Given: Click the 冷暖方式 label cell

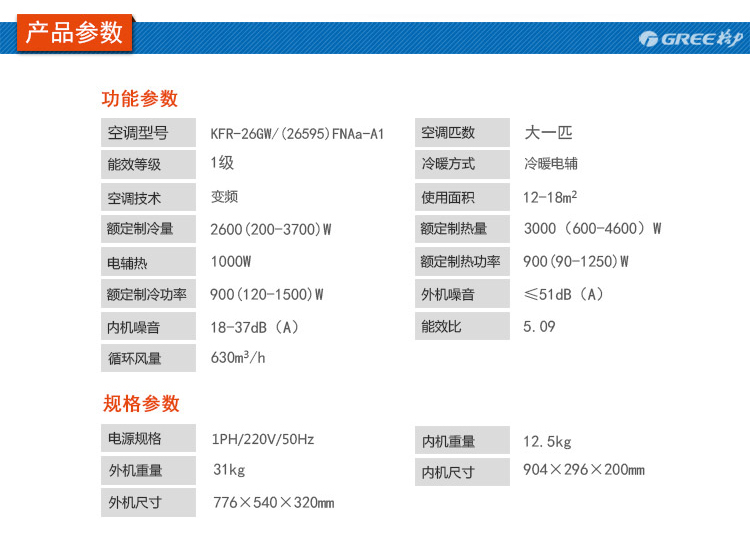Looking at the screenshot, I should click(462, 164).
